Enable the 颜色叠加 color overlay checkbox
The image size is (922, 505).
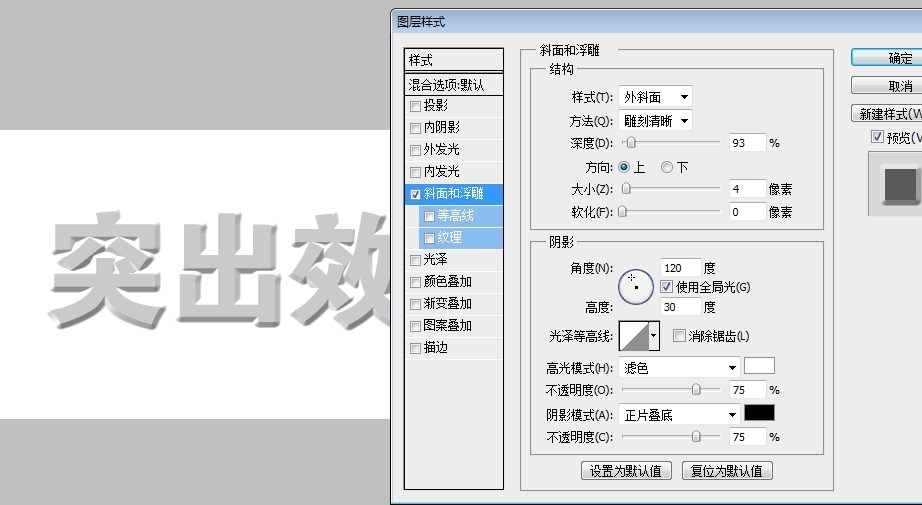point(415,282)
